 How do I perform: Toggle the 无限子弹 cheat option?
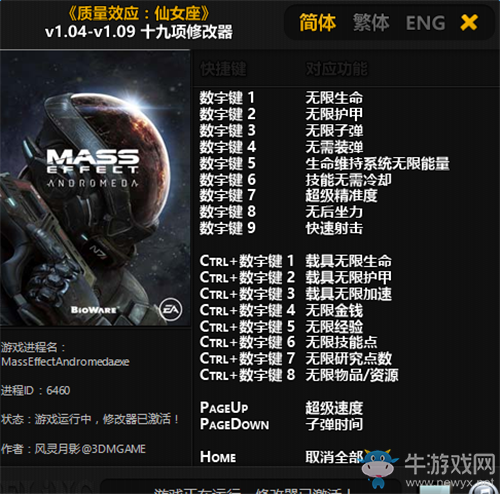coord(334,131)
